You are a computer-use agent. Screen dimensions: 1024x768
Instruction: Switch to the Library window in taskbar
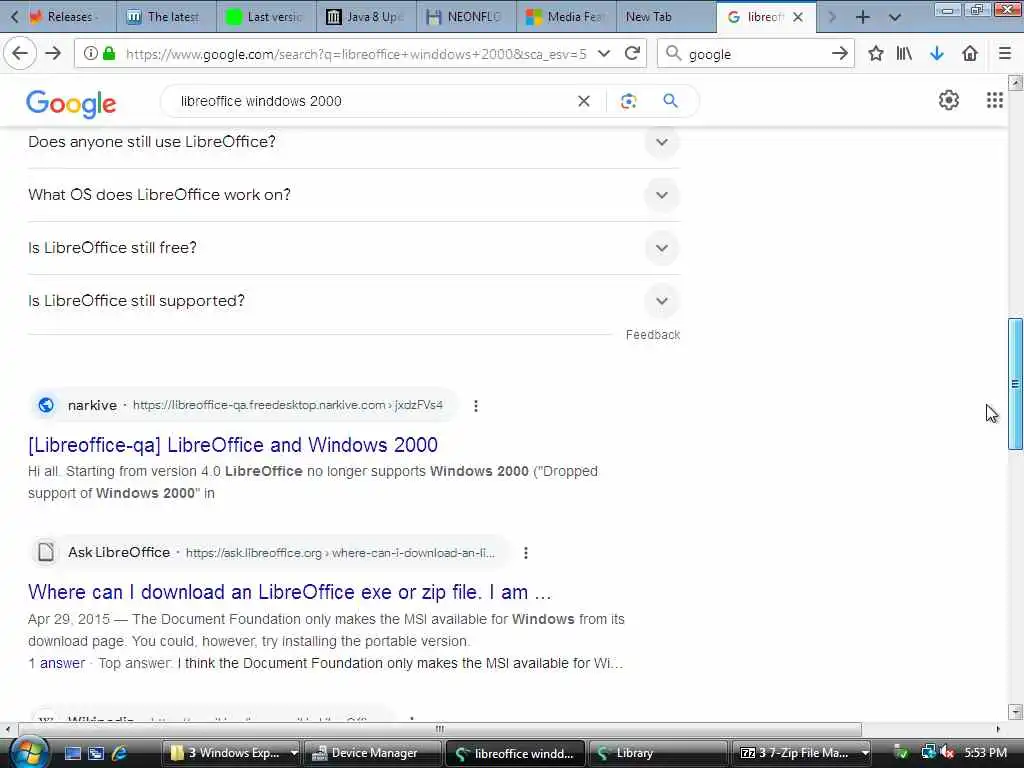pyautogui.click(x=658, y=753)
